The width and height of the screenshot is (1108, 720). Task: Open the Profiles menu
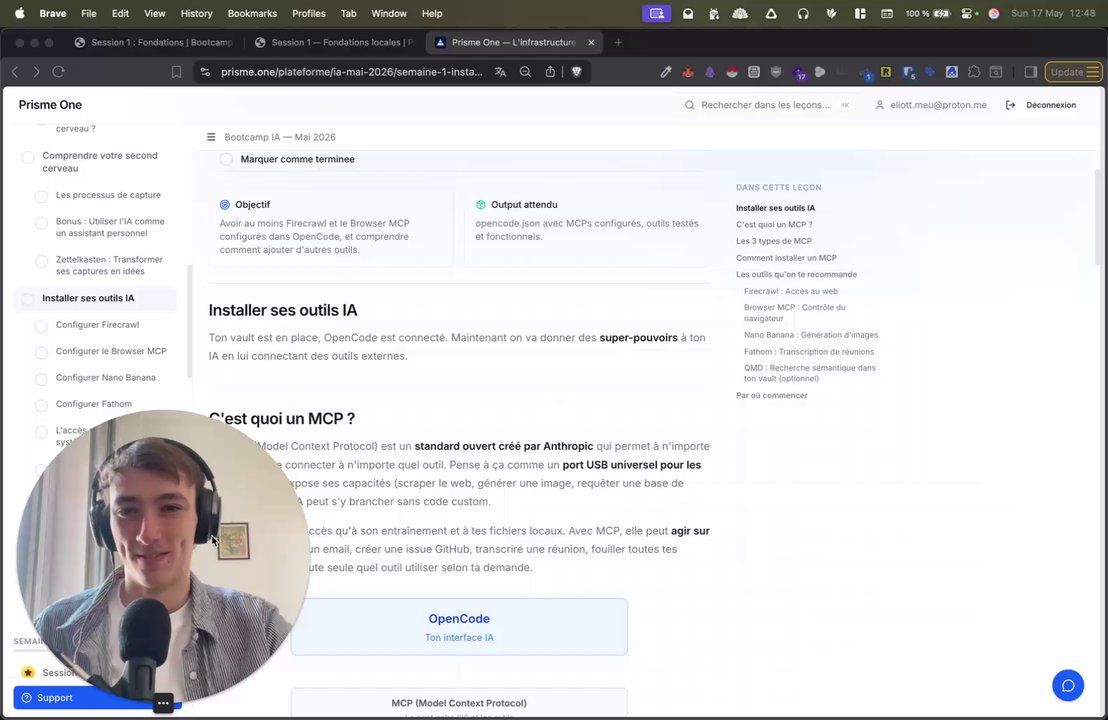point(309,13)
